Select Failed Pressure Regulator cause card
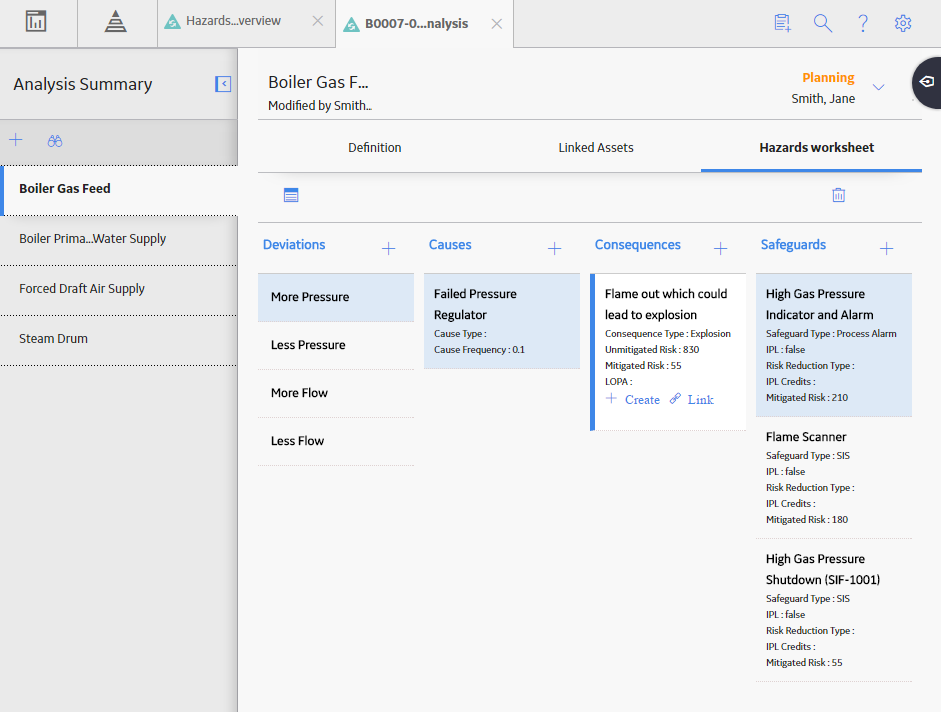 [502, 321]
